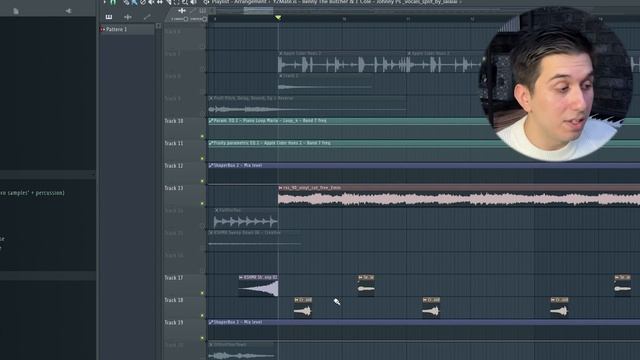Select the draw pencil tool in toolbar
Screen dimensions: 640x360
126,2
